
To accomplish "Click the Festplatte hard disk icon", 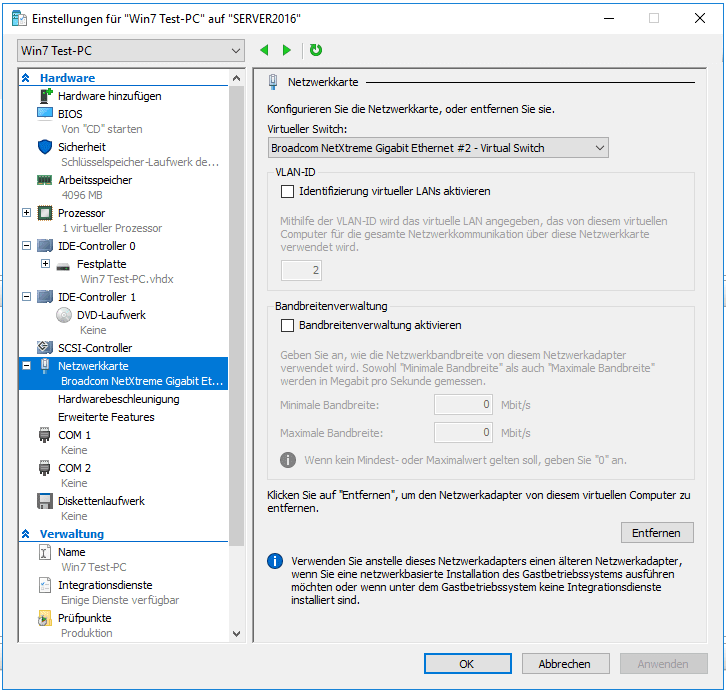I will click(x=63, y=266).
